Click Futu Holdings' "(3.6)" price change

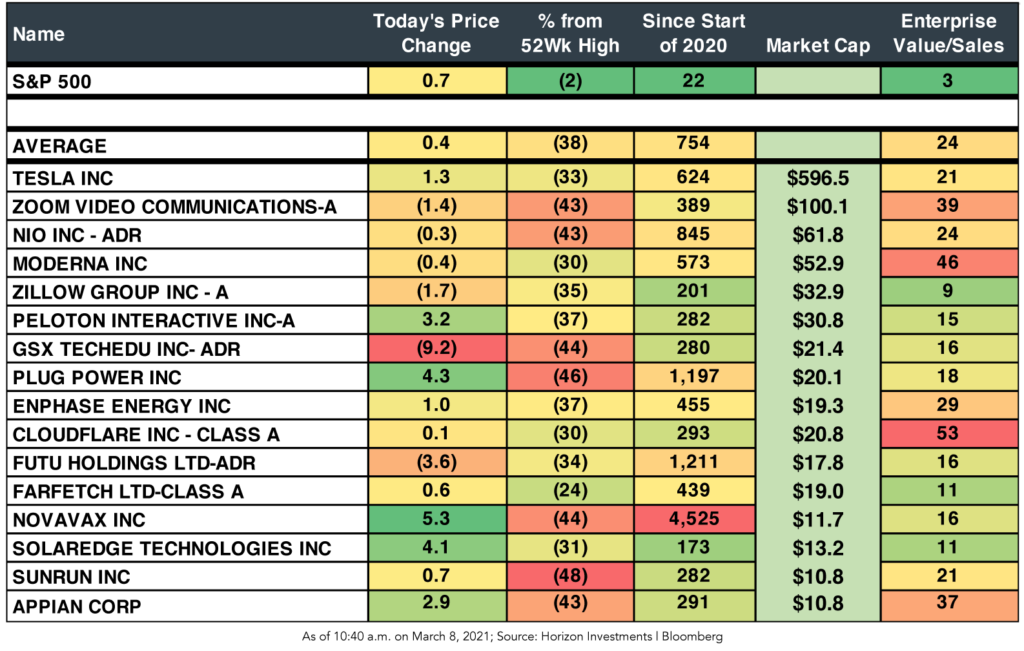tap(436, 462)
